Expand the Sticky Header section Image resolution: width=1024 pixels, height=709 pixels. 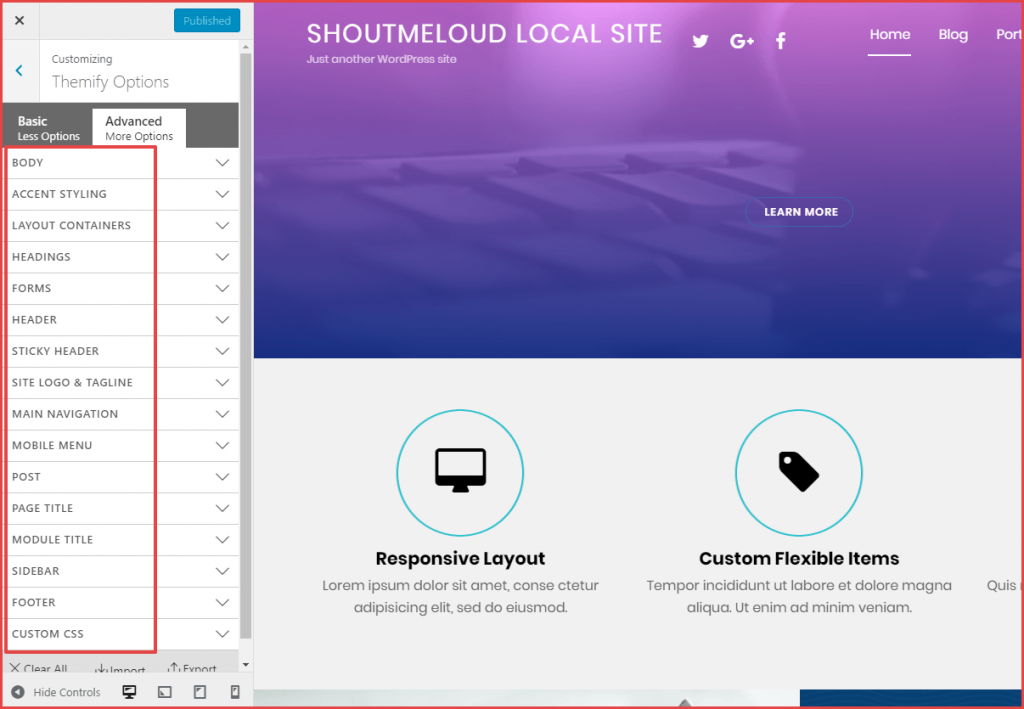(x=121, y=351)
